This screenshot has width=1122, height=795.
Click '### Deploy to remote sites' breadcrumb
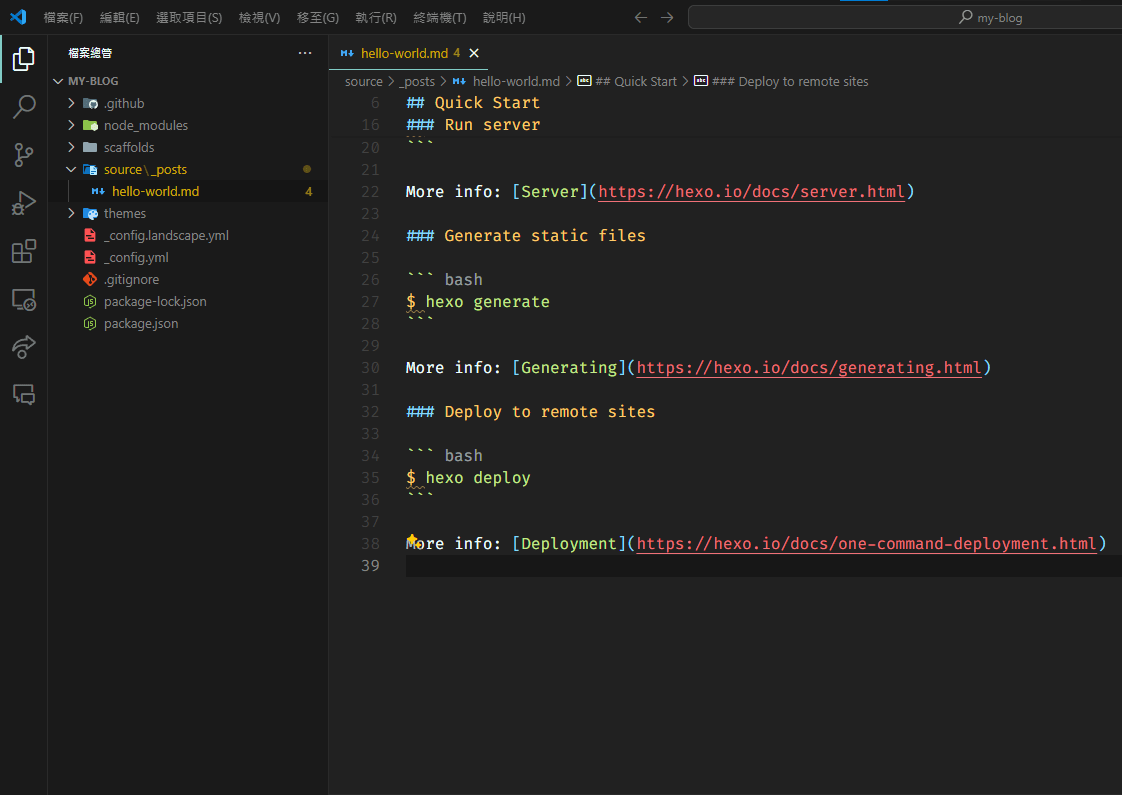781,82
